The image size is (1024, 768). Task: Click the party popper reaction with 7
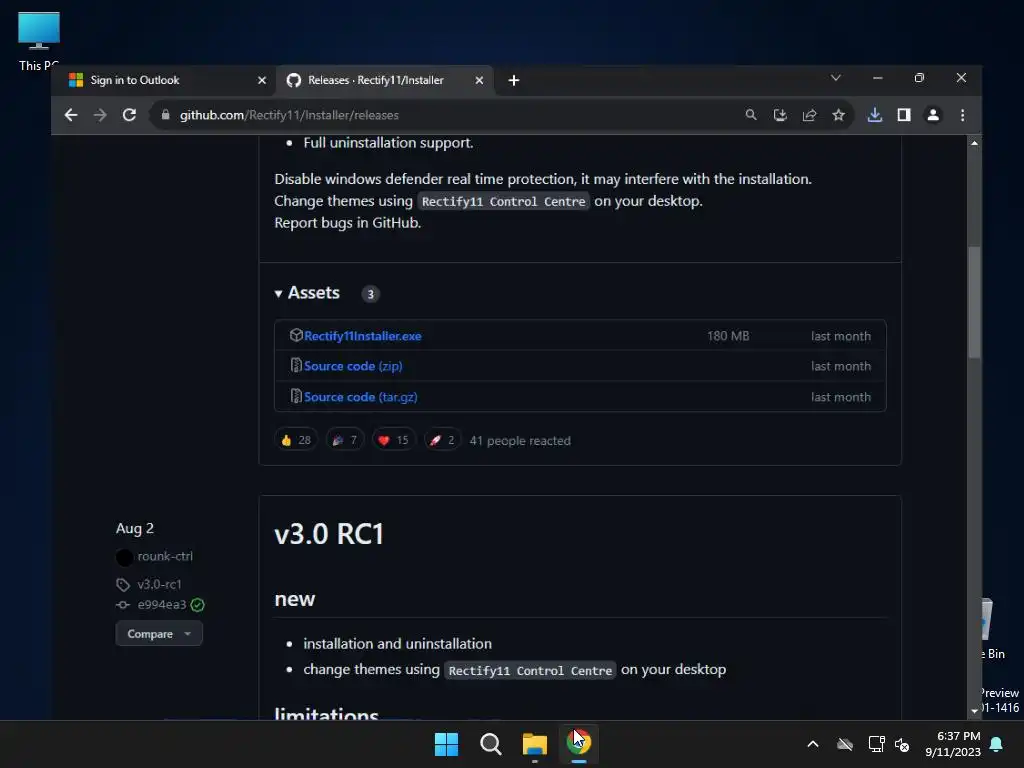(x=345, y=440)
